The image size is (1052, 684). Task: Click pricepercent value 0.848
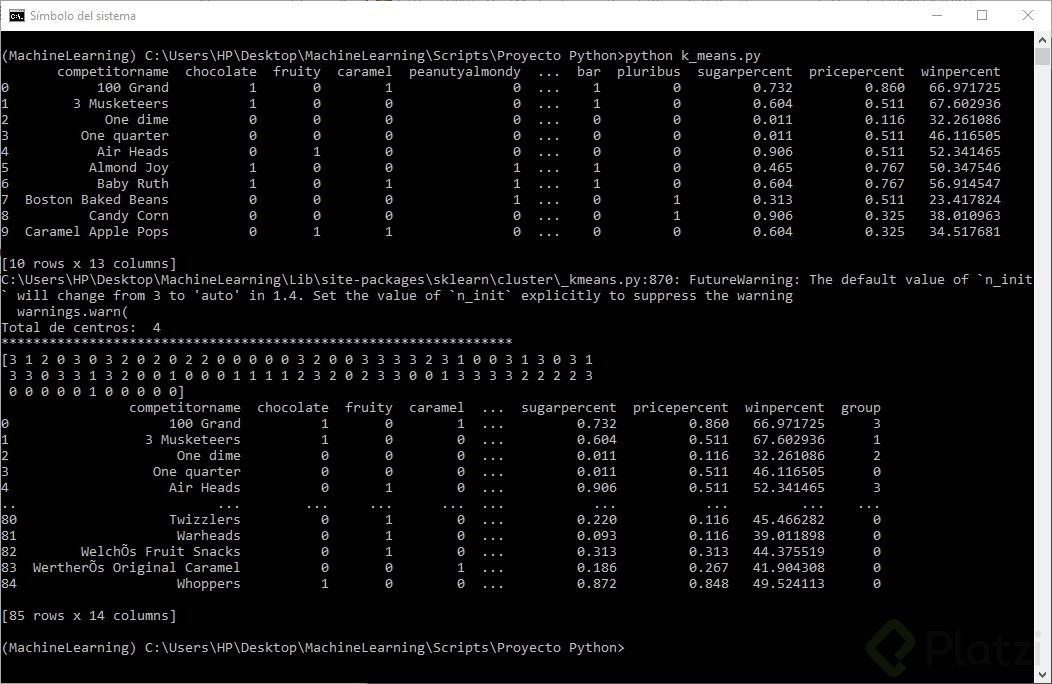pyautogui.click(x=708, y=584)
